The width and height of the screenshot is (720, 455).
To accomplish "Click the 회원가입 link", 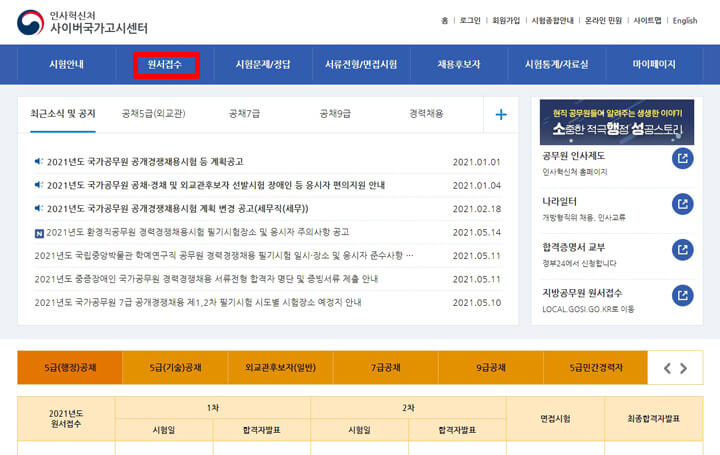I will (x=506, y=21).
